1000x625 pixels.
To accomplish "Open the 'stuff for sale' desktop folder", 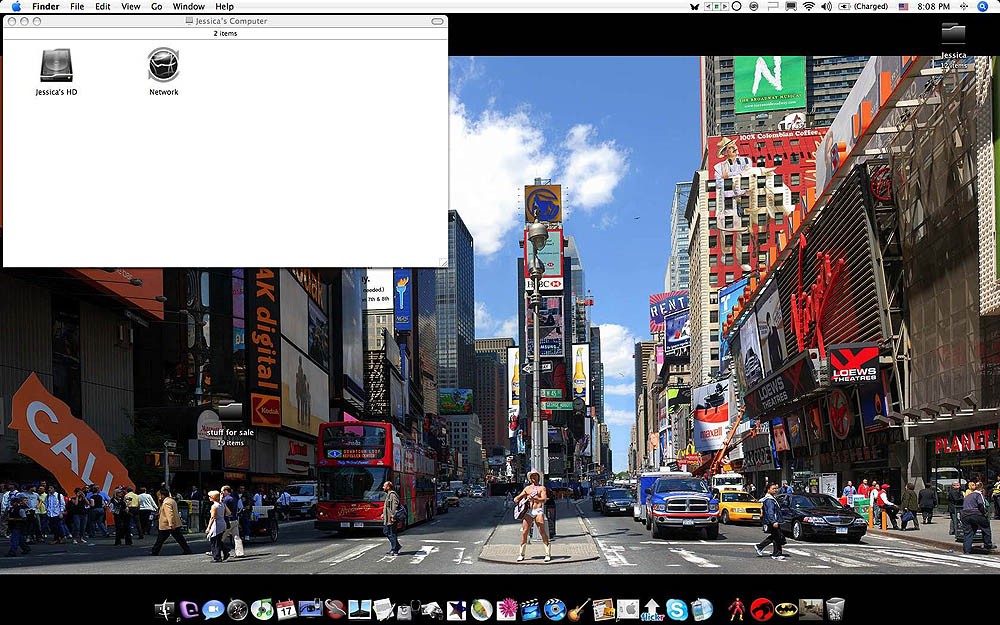I will tap(230, 413).
